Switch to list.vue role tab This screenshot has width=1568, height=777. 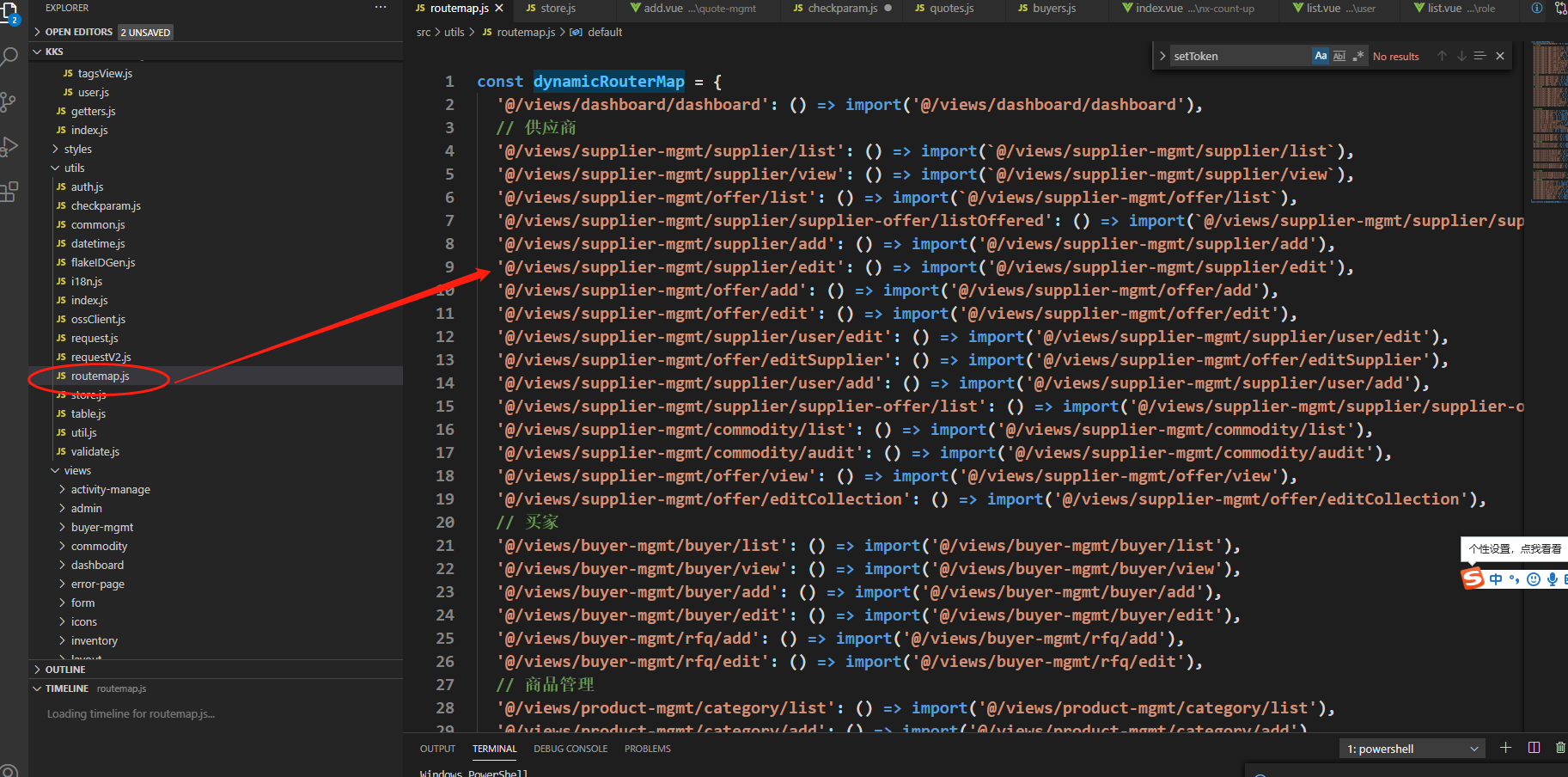click(1461, 9)
